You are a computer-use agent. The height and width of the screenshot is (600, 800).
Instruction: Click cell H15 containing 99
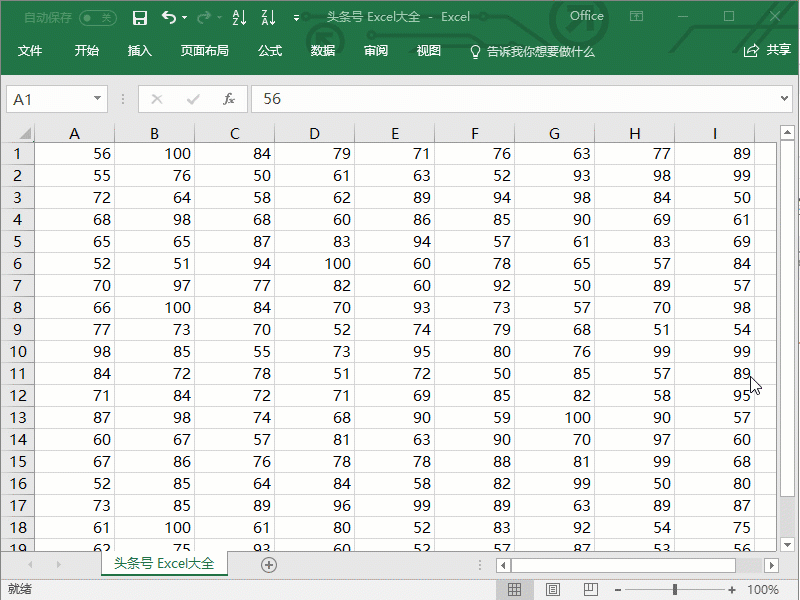tap(635, 462)
